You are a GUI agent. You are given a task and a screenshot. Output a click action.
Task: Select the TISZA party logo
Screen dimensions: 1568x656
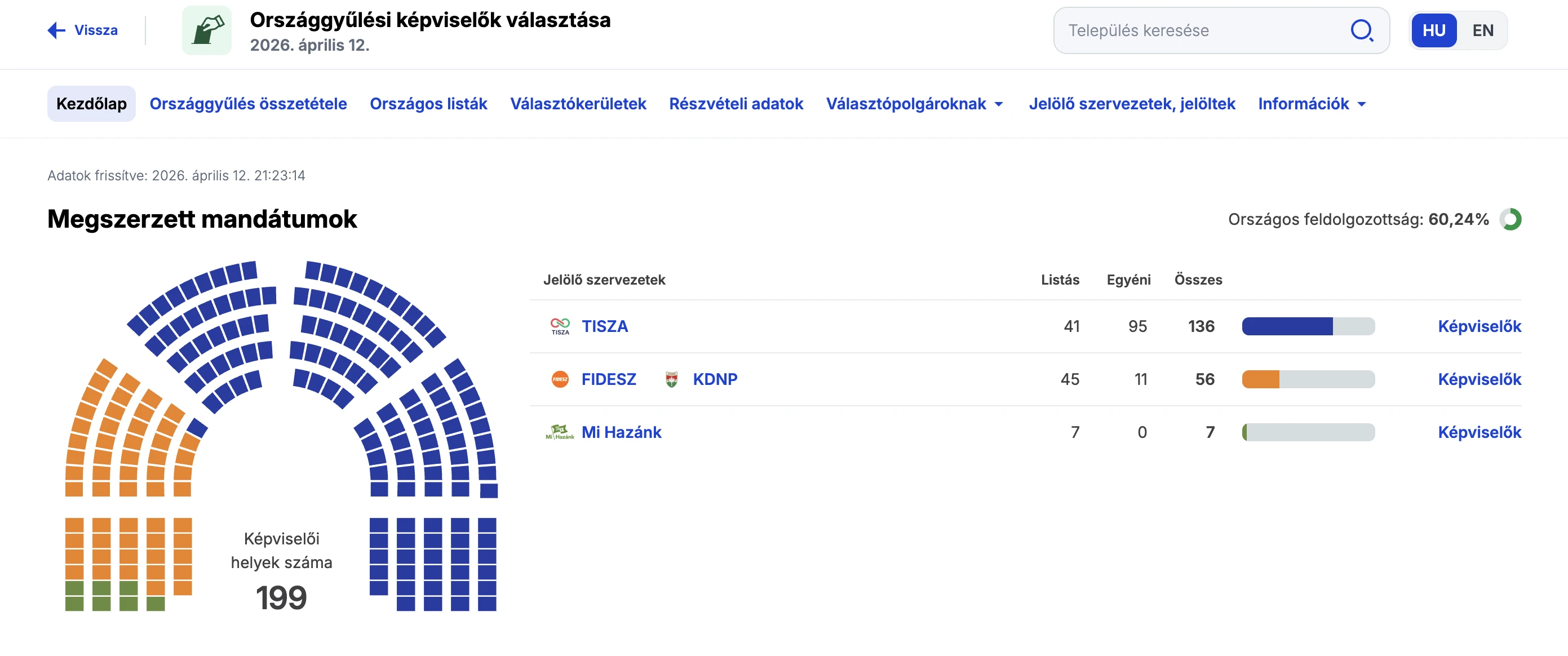560,326
